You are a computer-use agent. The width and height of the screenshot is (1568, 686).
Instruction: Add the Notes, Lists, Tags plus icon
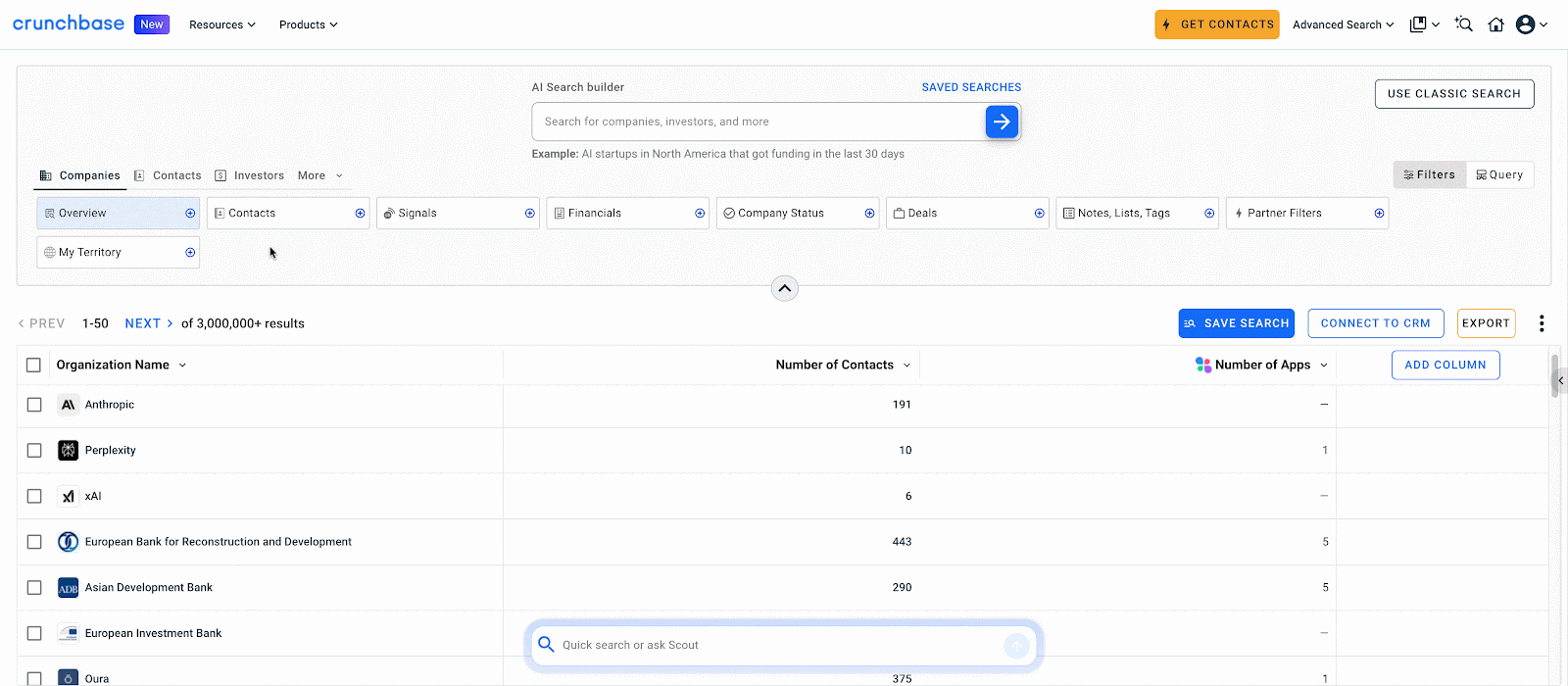pos(1209,213)
